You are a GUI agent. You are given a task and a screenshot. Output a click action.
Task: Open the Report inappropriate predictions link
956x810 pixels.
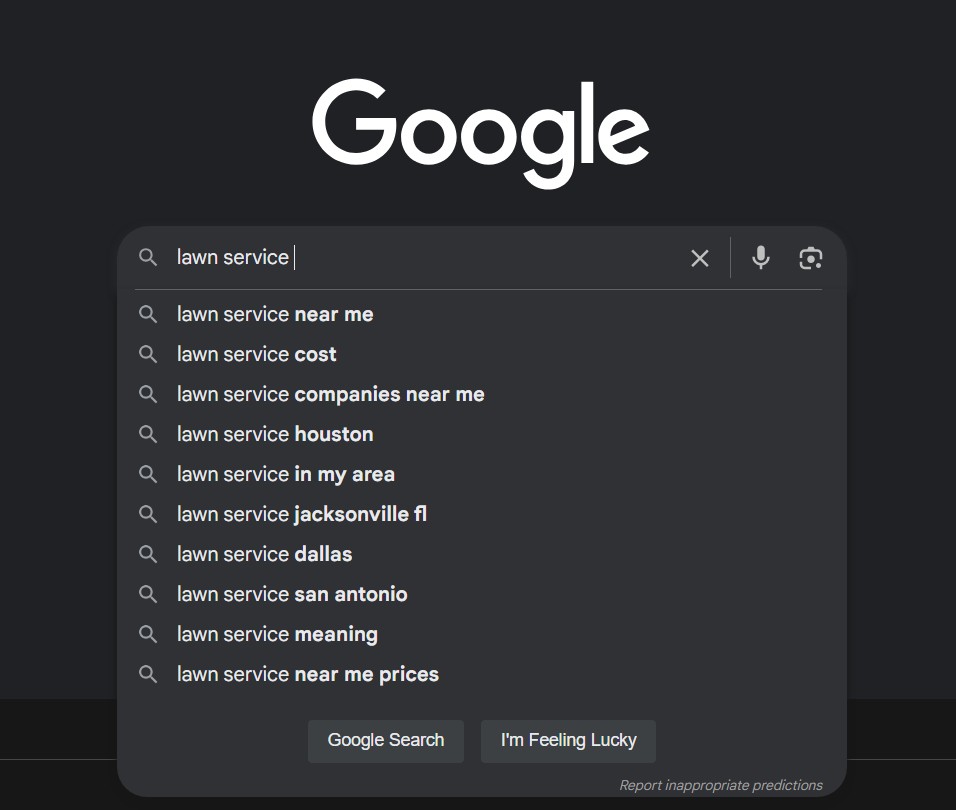pyautogui.click(x=720, y=785)
